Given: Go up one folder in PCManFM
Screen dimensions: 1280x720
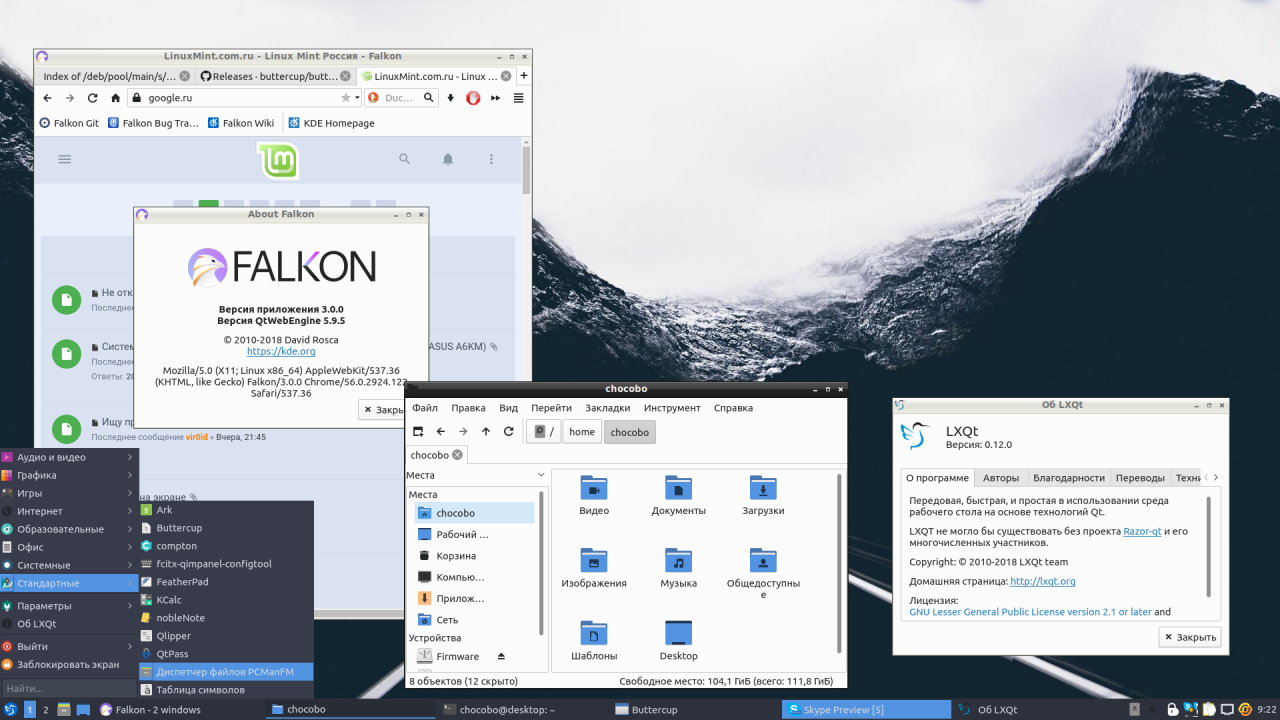Looking at the screenshot, I should [486, 432].
